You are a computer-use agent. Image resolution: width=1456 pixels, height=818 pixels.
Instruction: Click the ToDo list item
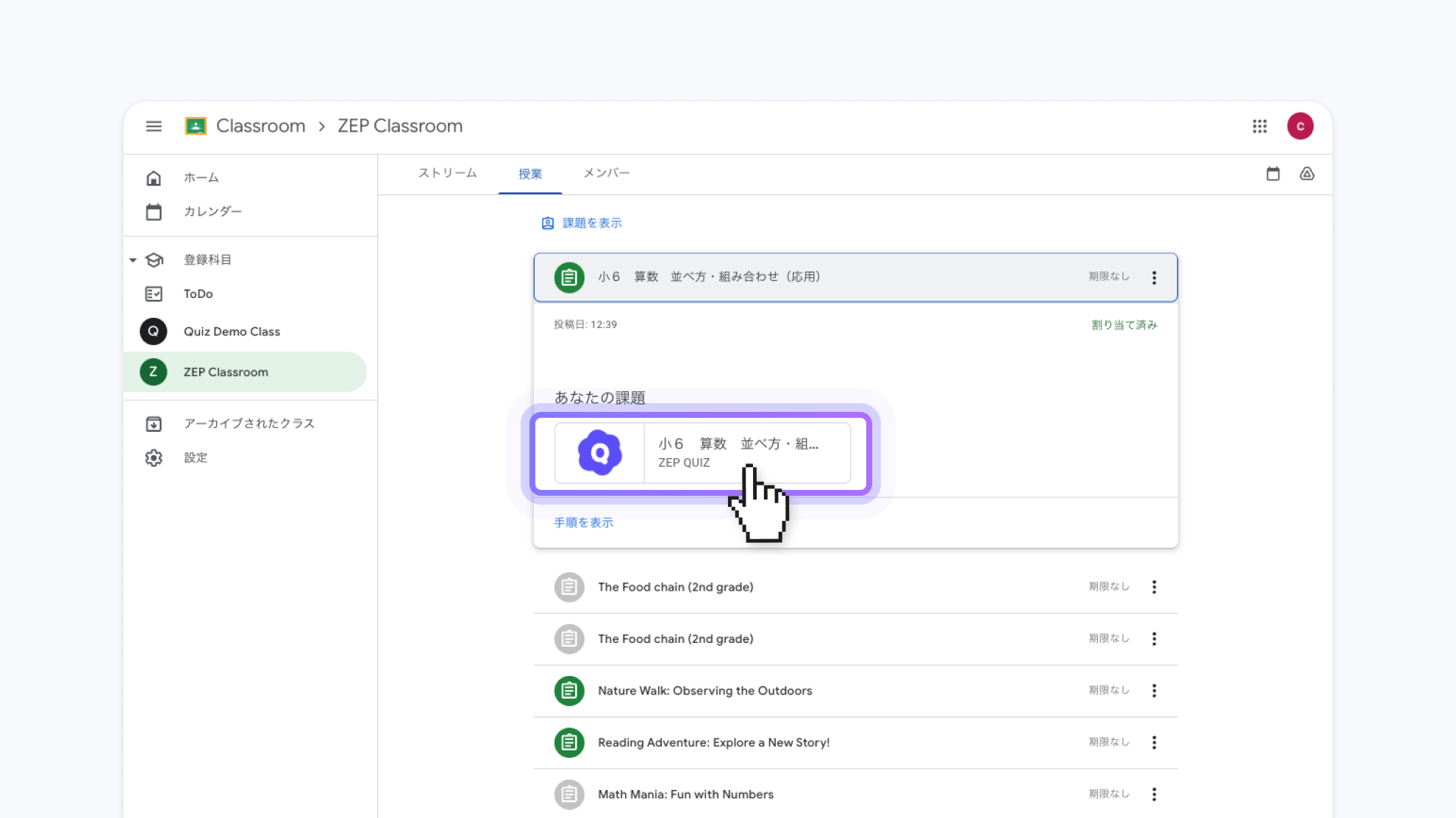(x=198, y=294)
